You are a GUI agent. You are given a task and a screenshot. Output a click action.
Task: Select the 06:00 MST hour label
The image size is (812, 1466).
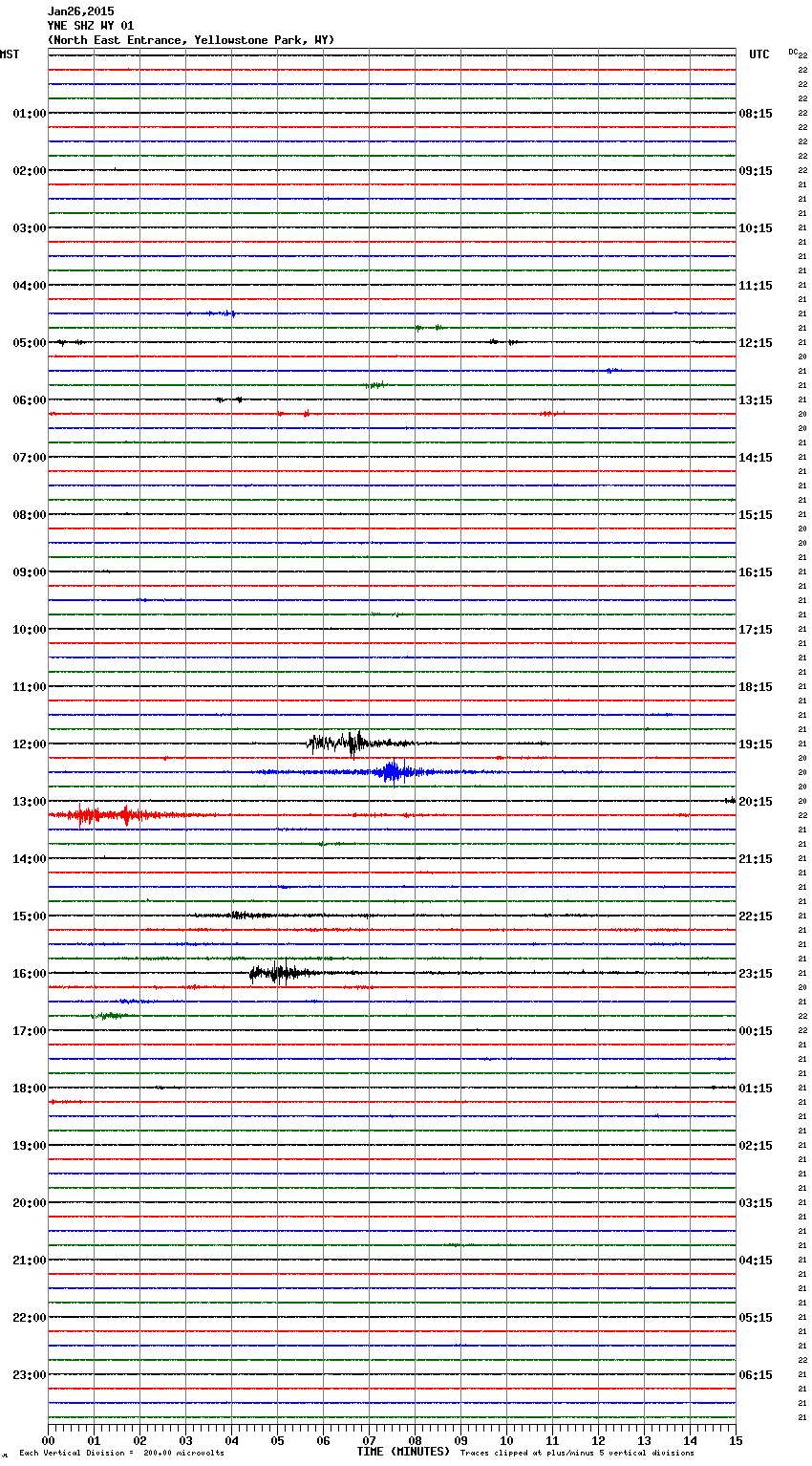pyautogui.click(x=30, y=400)
